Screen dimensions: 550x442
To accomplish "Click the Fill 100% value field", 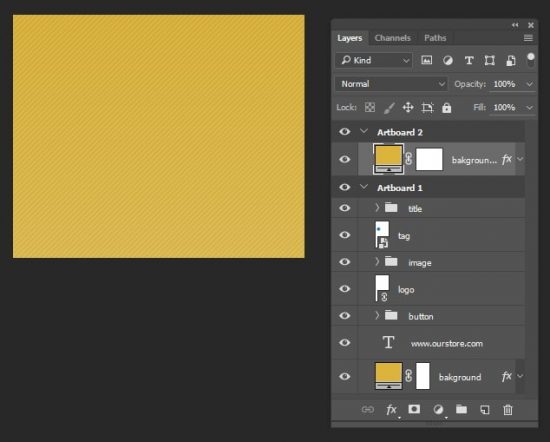I will pos(505,108).
